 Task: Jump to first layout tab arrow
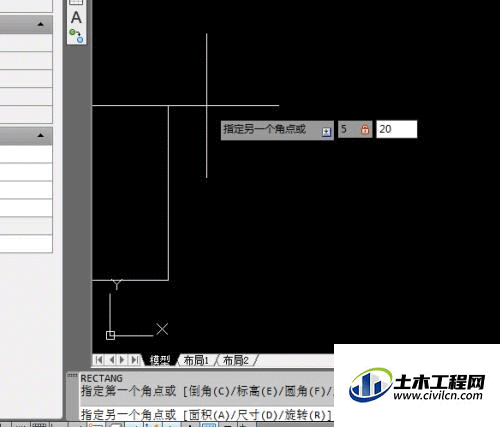[99, 360]
